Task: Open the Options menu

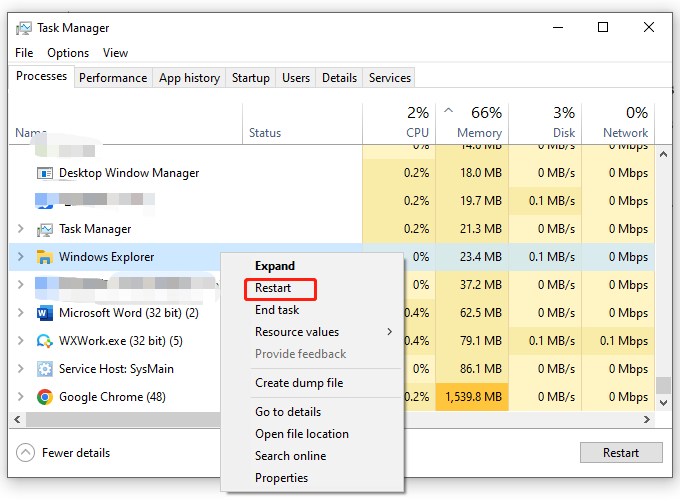Action: click(x=68, y=53)
